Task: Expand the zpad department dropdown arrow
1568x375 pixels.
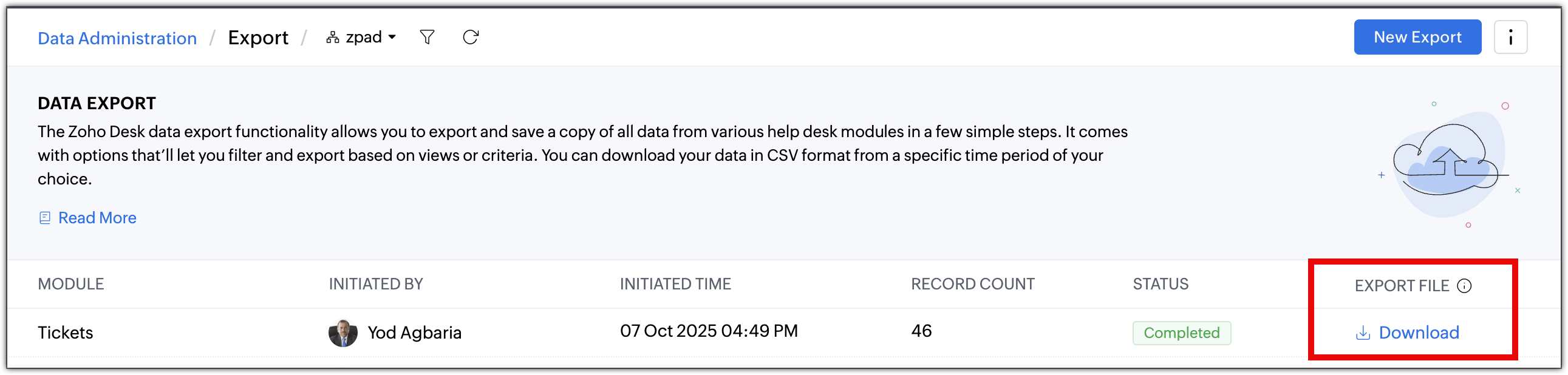Action: [392, 38]
